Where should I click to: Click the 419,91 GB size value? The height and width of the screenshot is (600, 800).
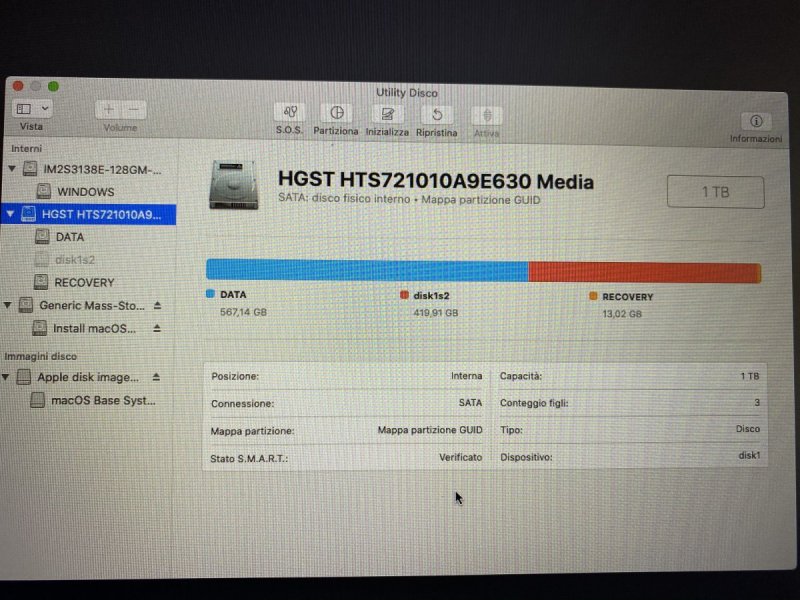click(x=436, y=313)
